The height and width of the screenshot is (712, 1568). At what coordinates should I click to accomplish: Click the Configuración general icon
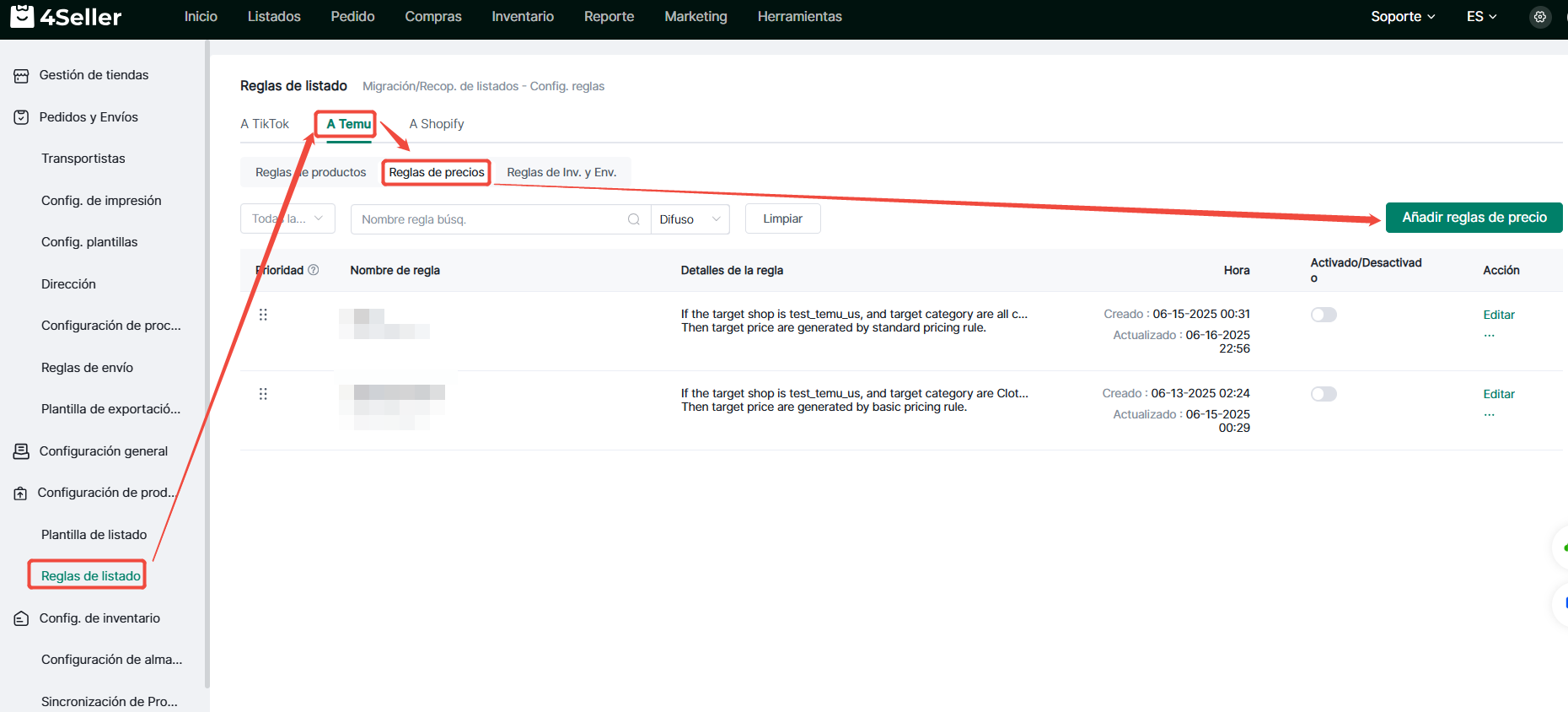21,451
